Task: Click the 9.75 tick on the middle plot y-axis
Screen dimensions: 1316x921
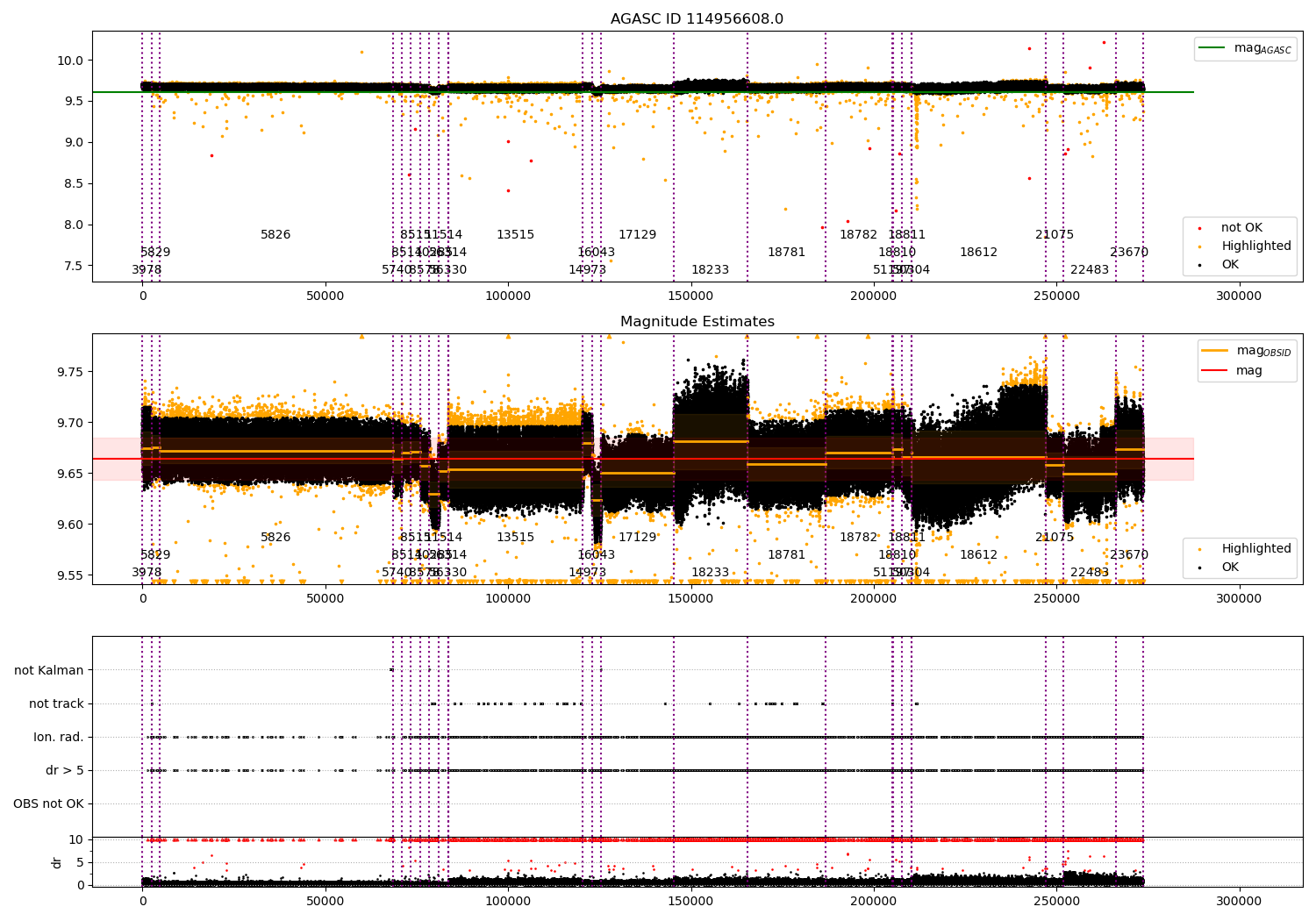Action: click(68, 373)
